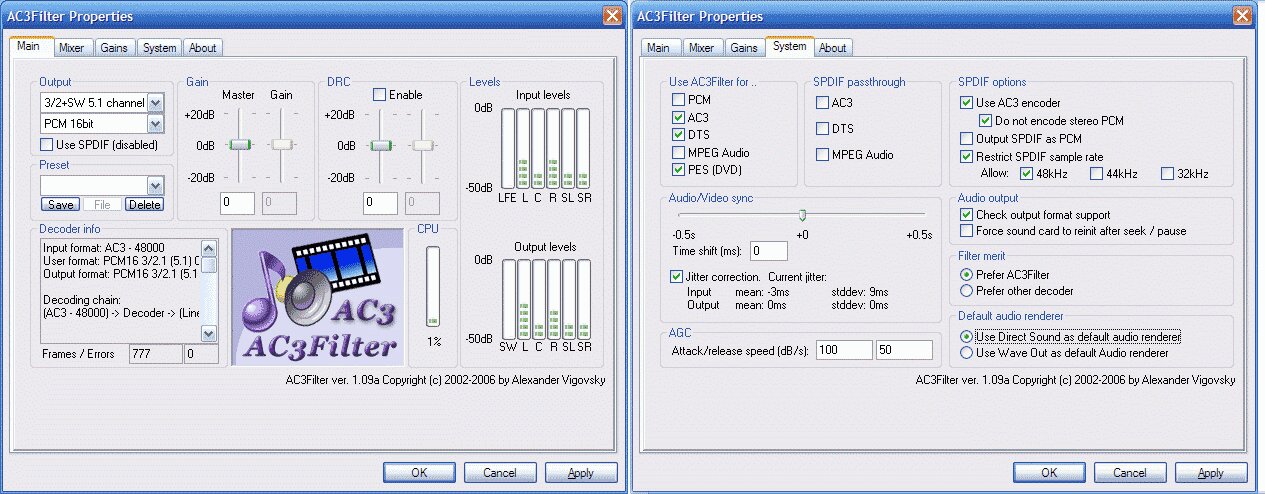Click the Master gain slider handle
1265x494 pixels.
click(x=239, y=145)
